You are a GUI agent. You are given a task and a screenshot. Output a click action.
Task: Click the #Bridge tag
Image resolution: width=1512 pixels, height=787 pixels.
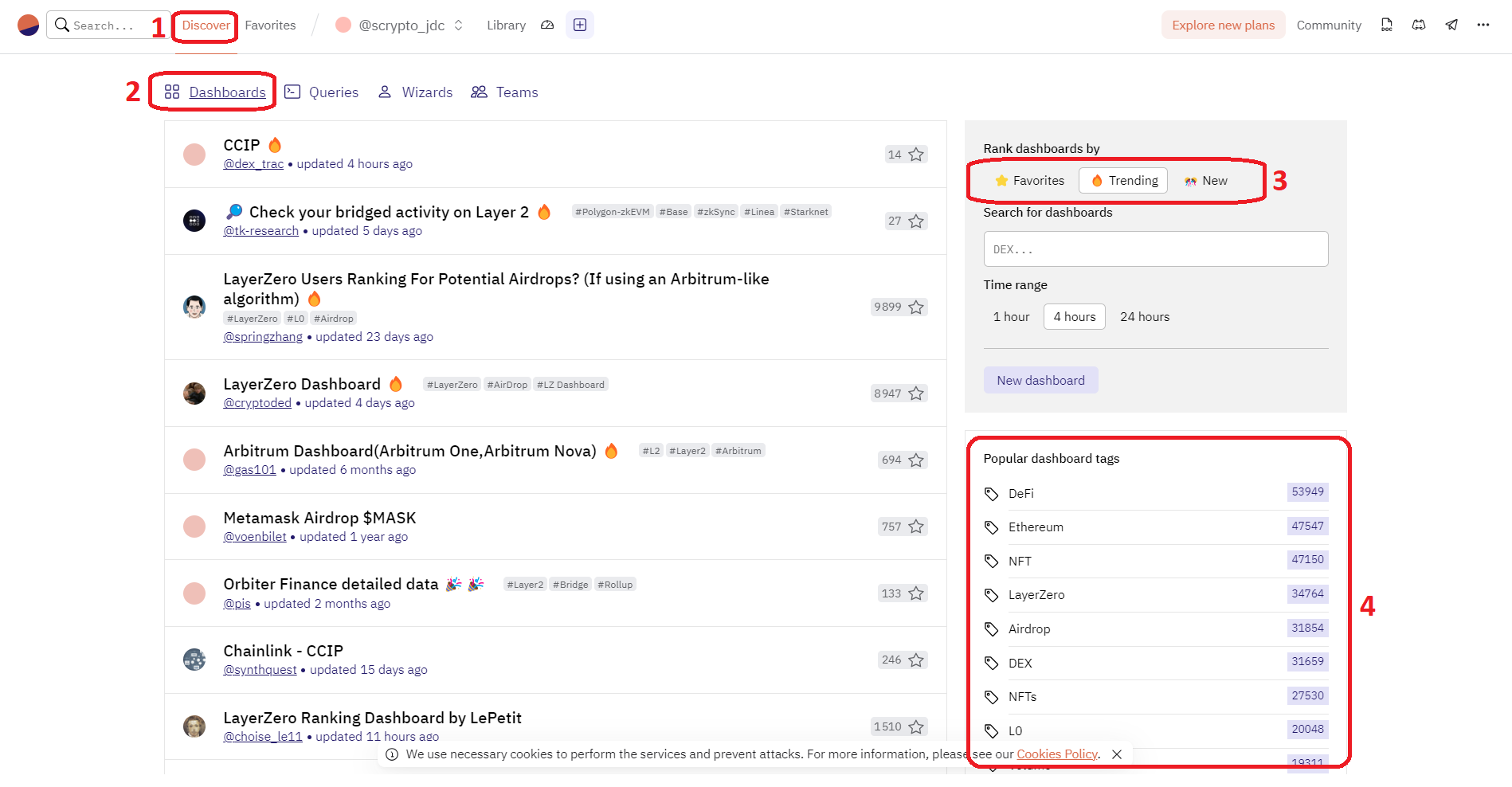click(x=570, y=585)
